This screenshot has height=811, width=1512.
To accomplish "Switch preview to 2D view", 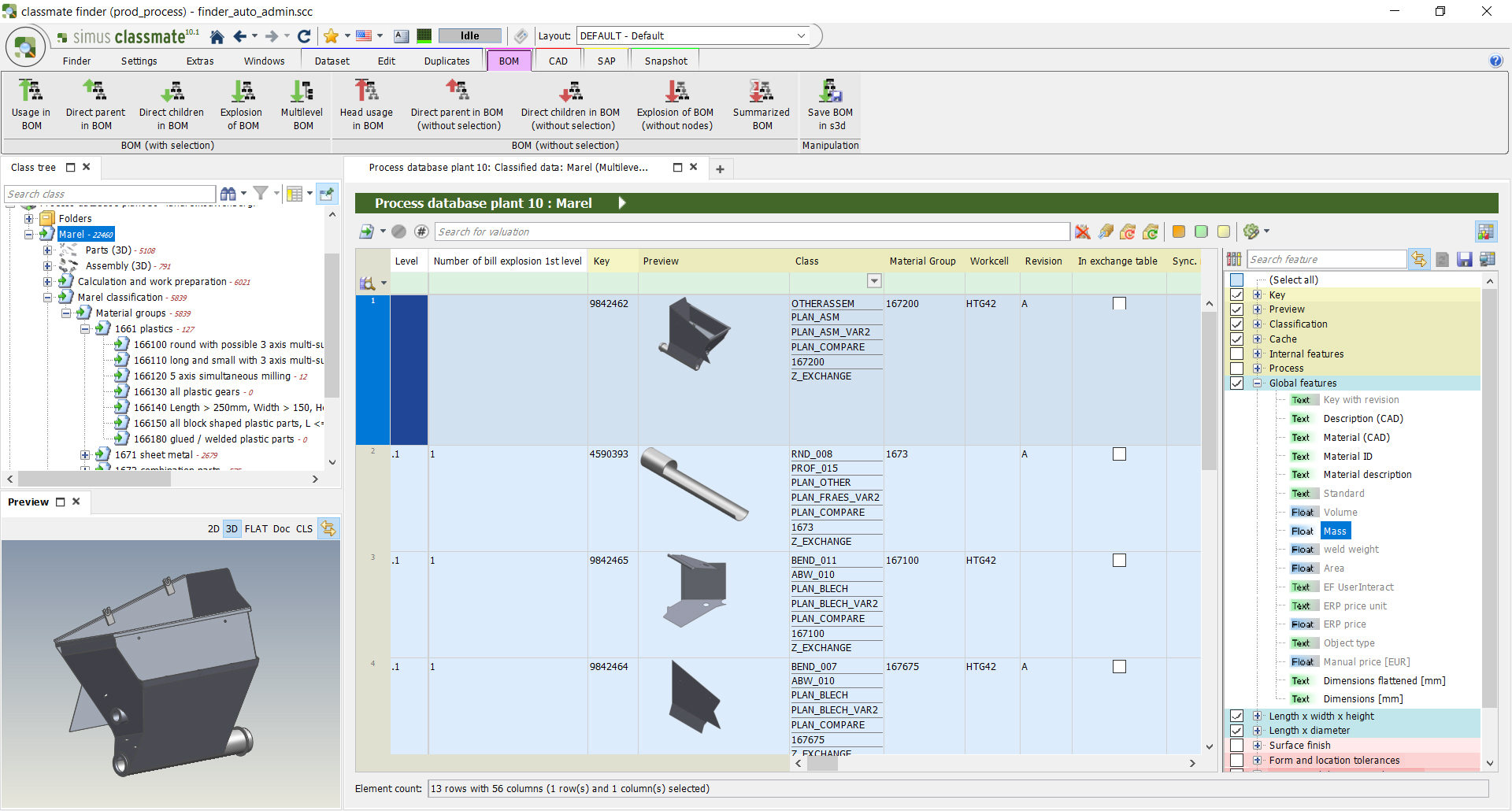I will click(x=213, y=529).
